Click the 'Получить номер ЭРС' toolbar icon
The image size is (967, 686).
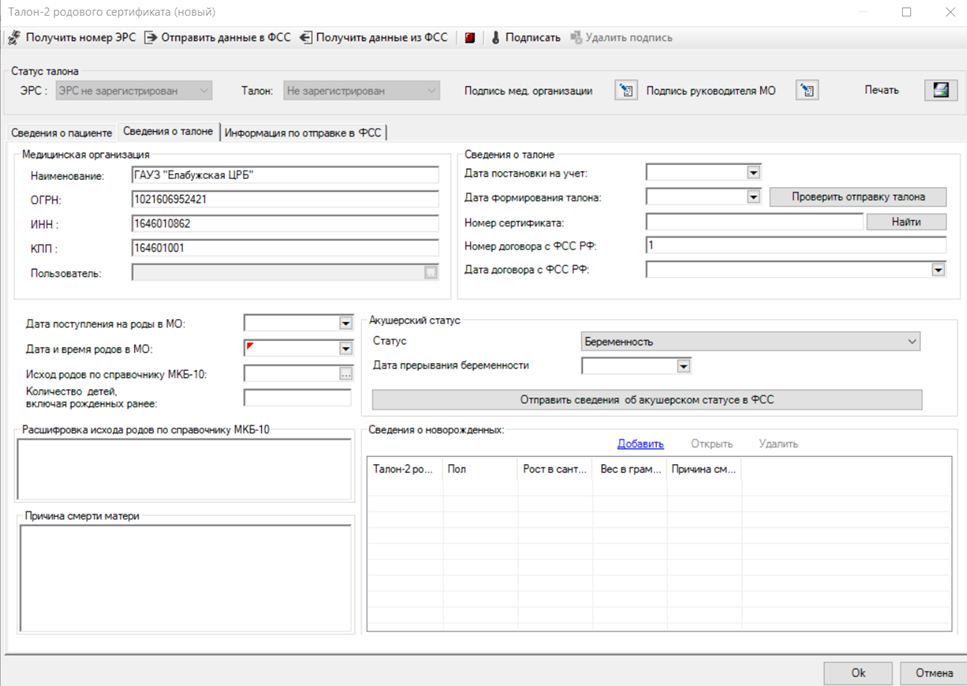(14, 38)
